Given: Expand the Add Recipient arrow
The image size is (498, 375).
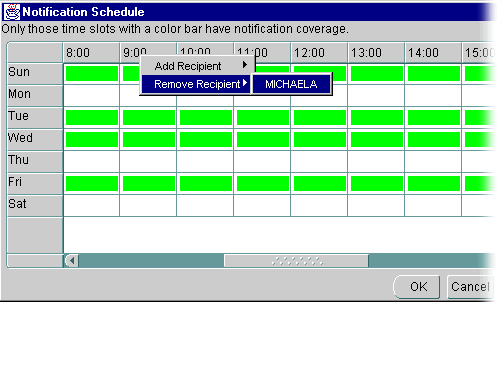Looking at the screenshot, I should [245, 65].
